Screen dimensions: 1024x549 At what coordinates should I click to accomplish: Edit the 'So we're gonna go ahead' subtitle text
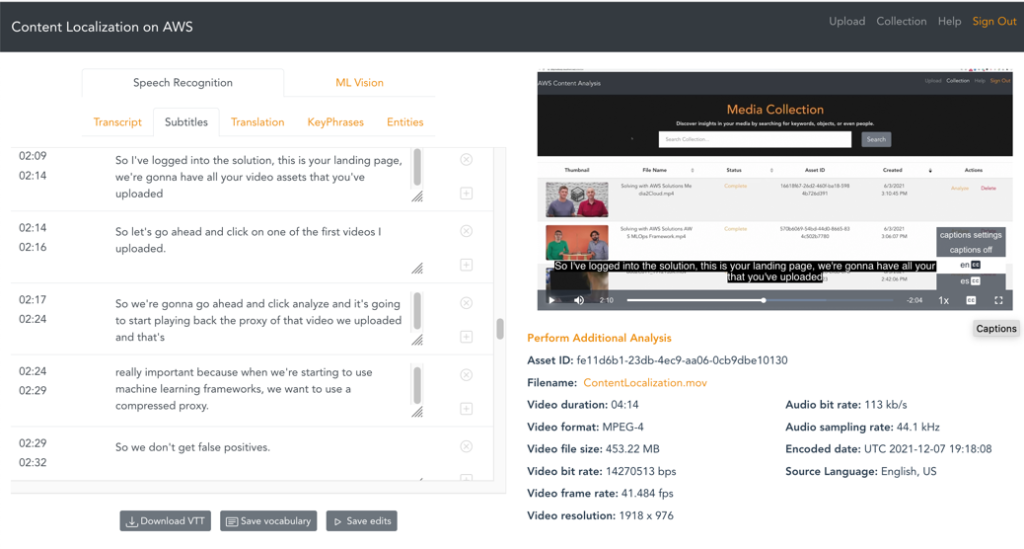click(x=260, y=321)
